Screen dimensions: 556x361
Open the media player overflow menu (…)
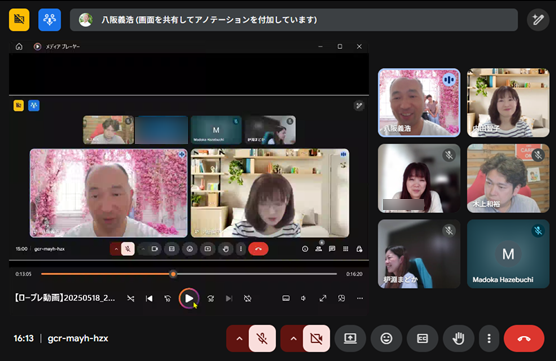coord(360,298)
